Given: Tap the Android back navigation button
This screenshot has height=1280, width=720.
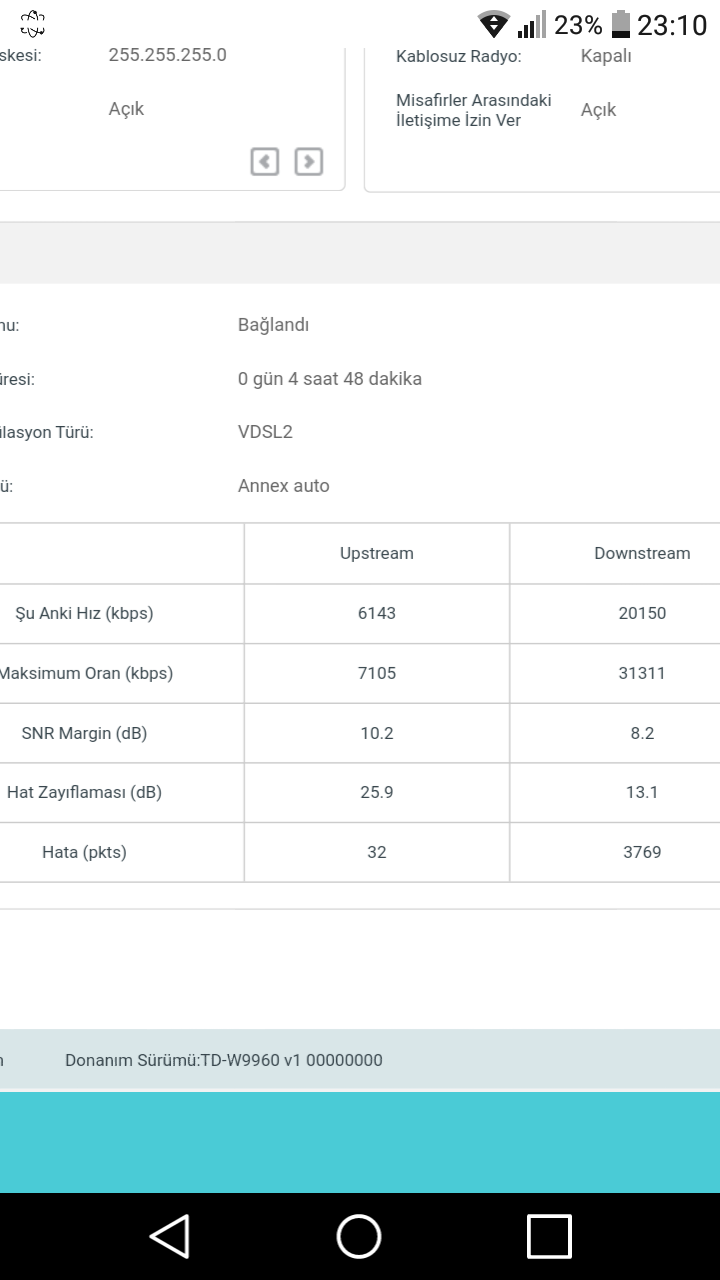Looking at the screenshot, I should pyautogui.click(x=170, y=1236).
